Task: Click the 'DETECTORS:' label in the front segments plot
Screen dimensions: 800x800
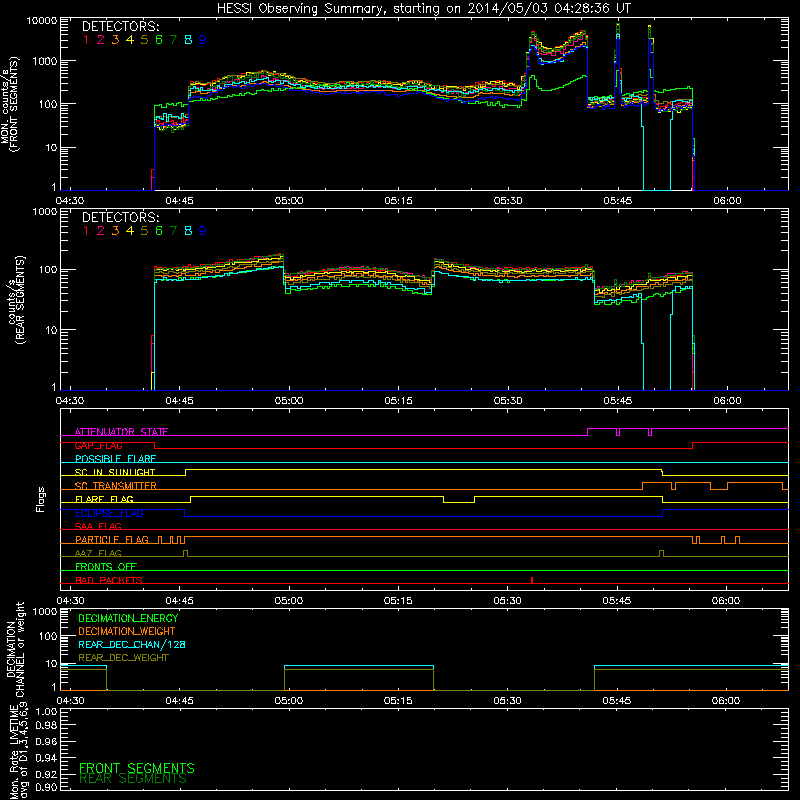Action: tap(121, 26)
